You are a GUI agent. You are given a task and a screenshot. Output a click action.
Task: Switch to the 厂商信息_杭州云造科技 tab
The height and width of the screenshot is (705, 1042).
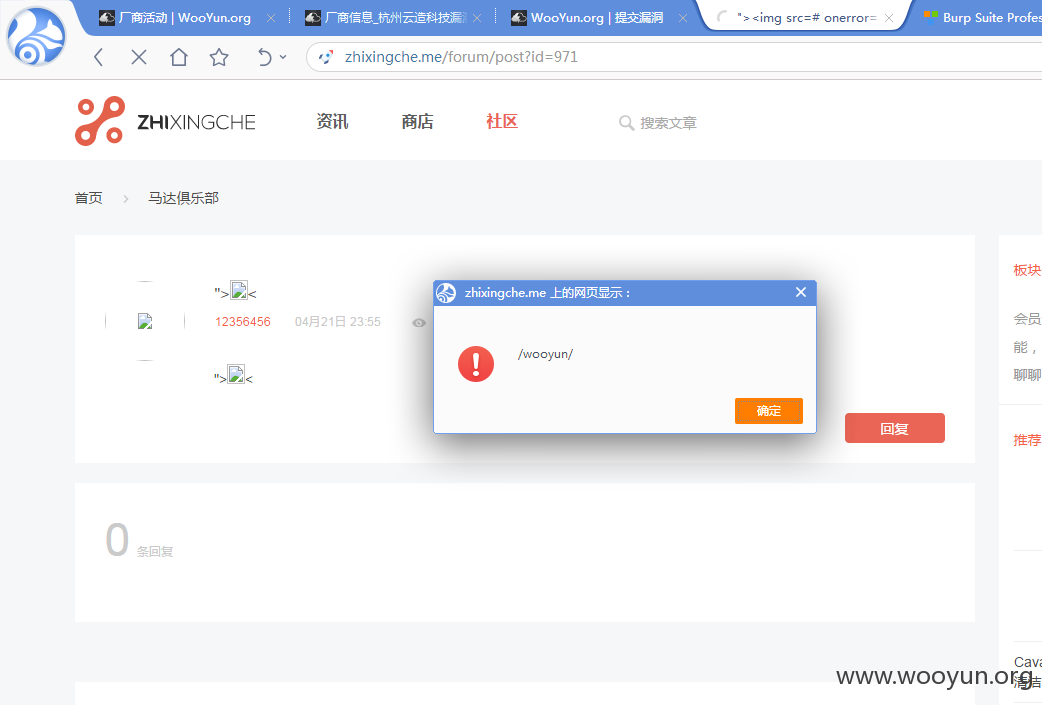point(386,18)
